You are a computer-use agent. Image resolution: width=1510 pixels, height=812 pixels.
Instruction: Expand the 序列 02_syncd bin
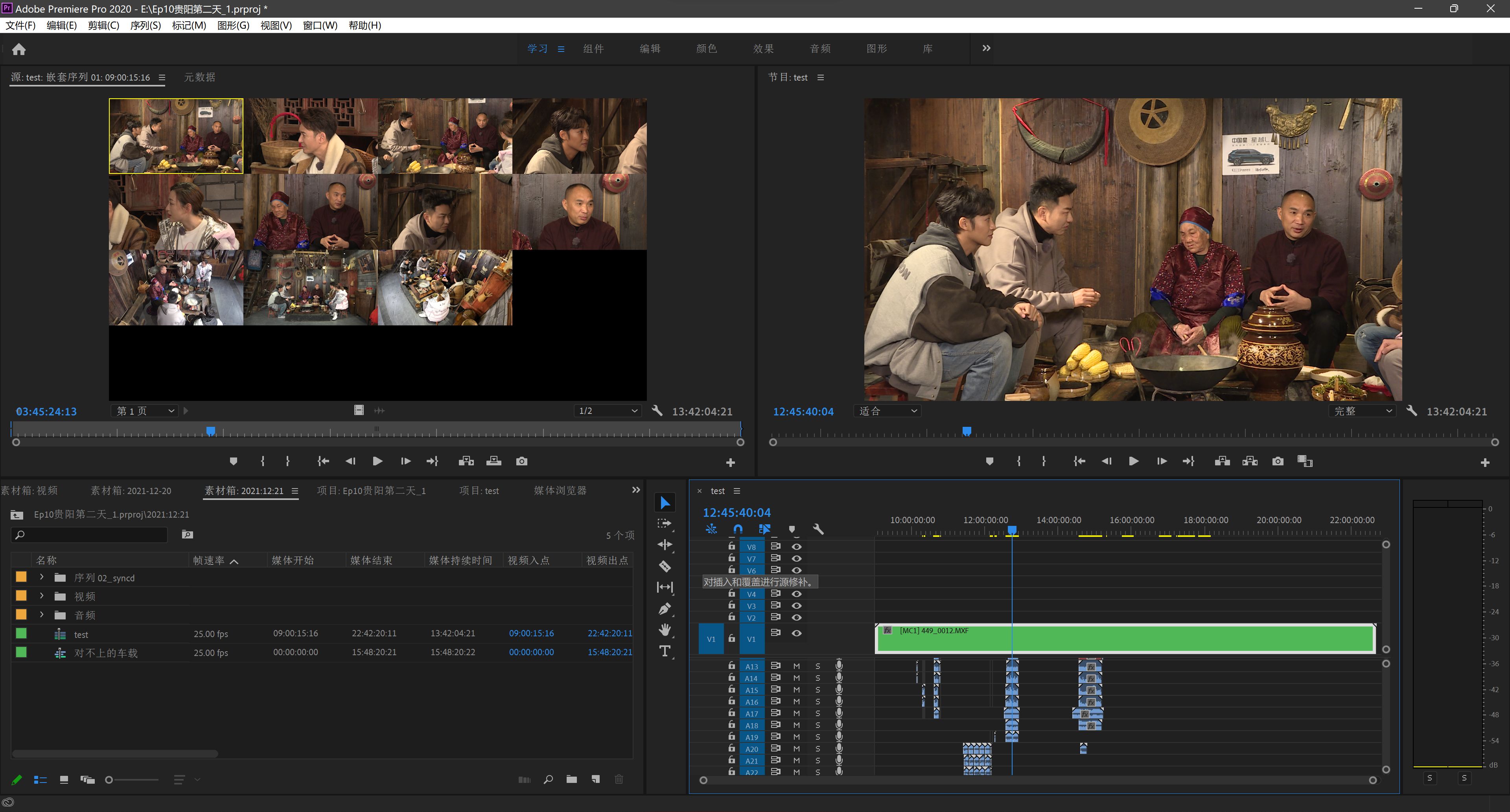42,577
